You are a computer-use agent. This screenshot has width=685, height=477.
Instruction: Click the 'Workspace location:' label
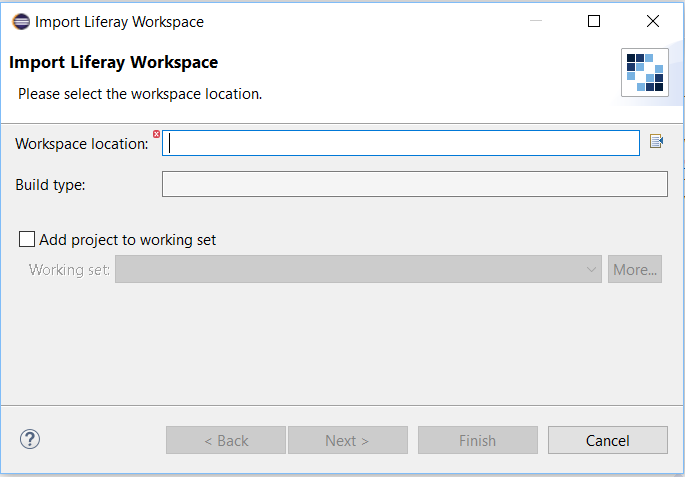coord(82,144)
